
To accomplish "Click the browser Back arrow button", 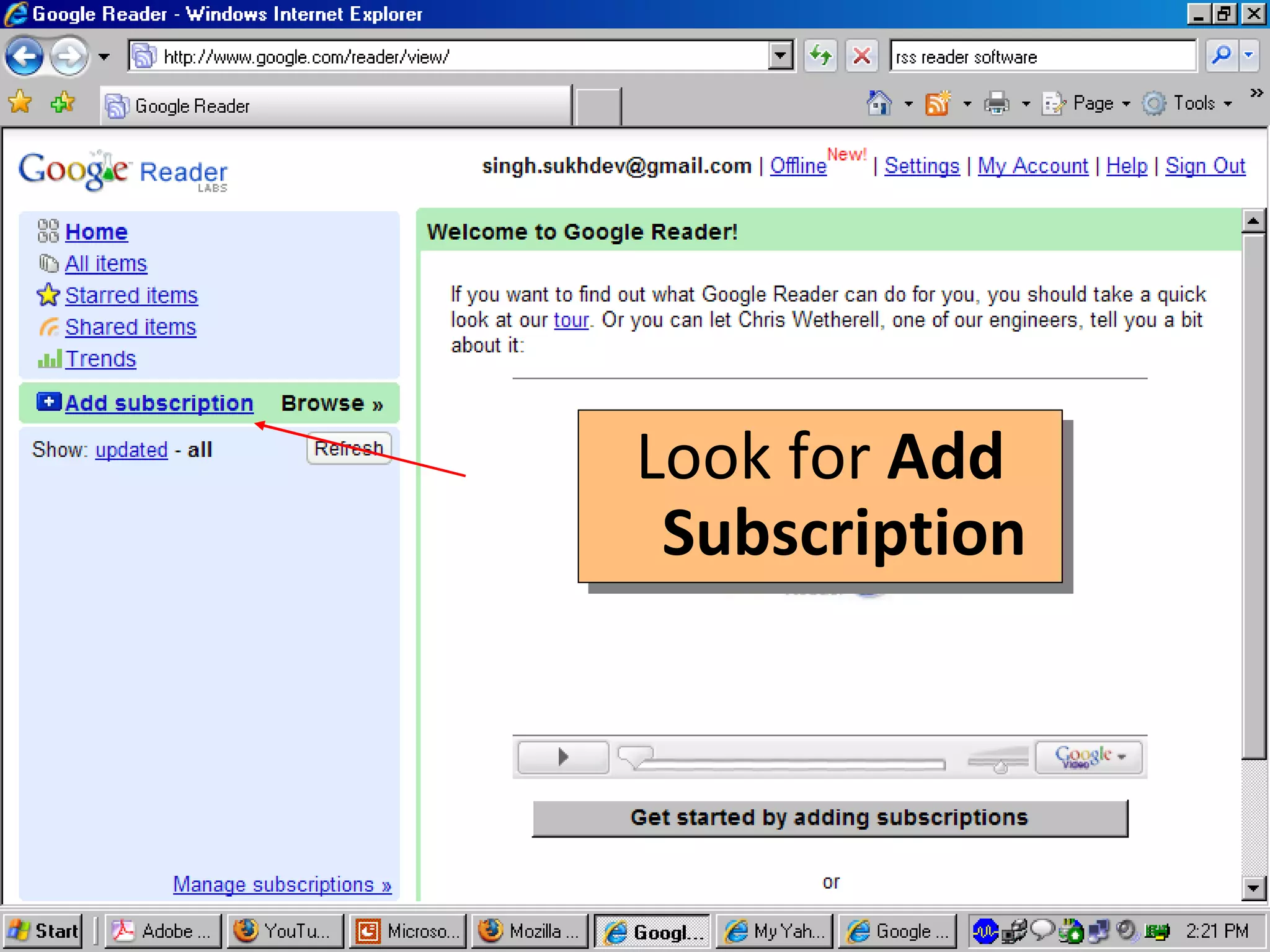I will (25, 56).
